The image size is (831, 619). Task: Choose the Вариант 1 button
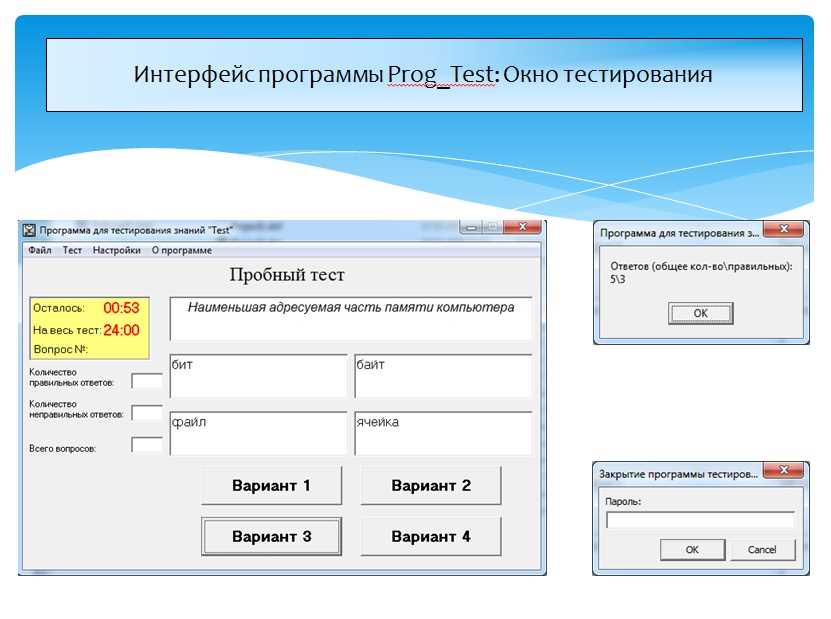tap(271, 485)
